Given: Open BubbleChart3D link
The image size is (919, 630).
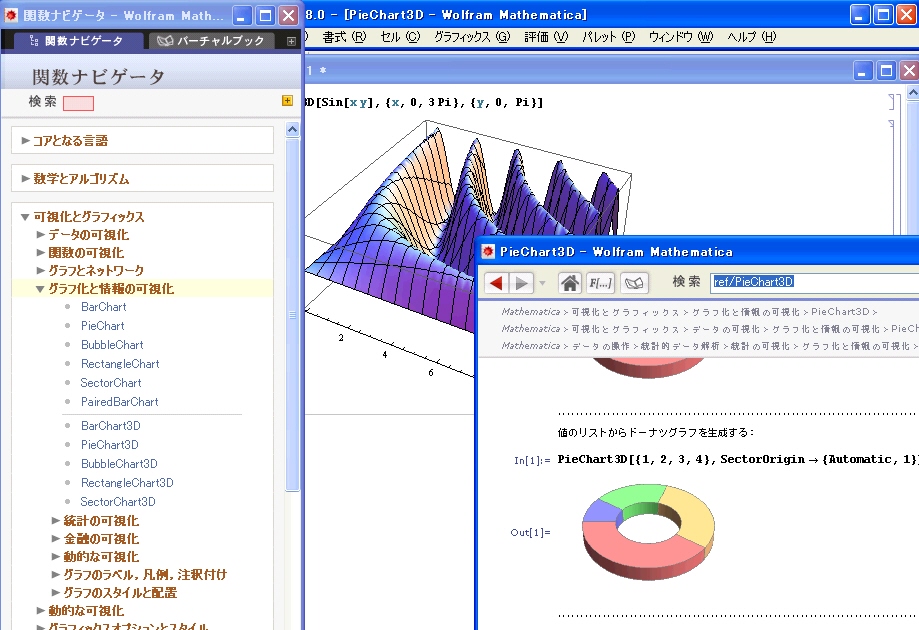Looking at the screenshot, I should [119, 464].
